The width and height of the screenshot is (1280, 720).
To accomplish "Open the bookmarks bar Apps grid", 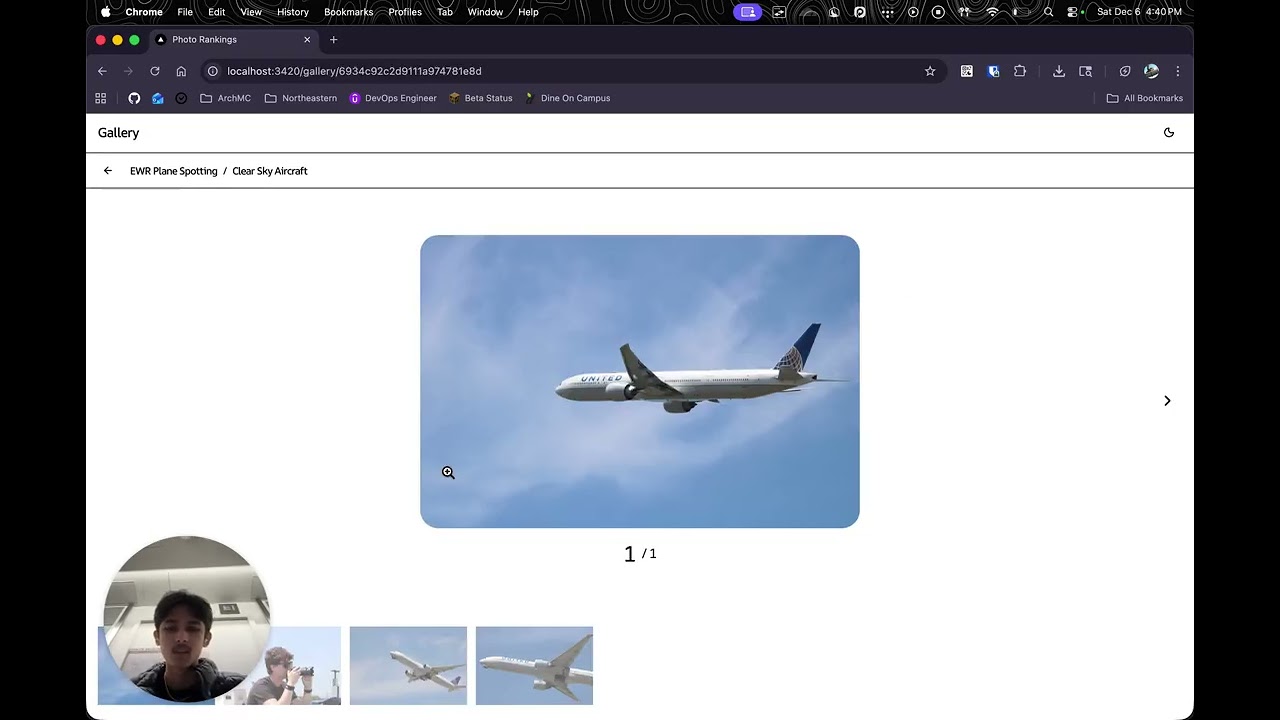I will 101,98.
